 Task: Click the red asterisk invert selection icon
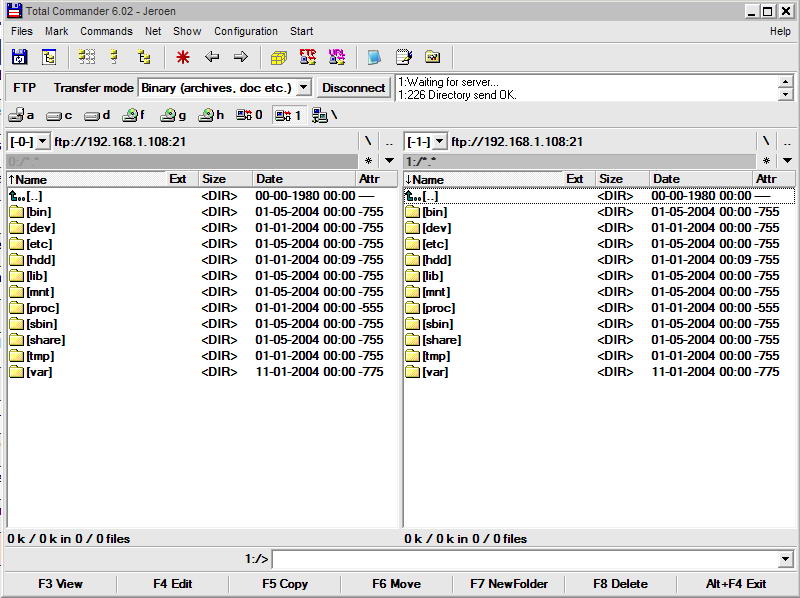point(183,57)
